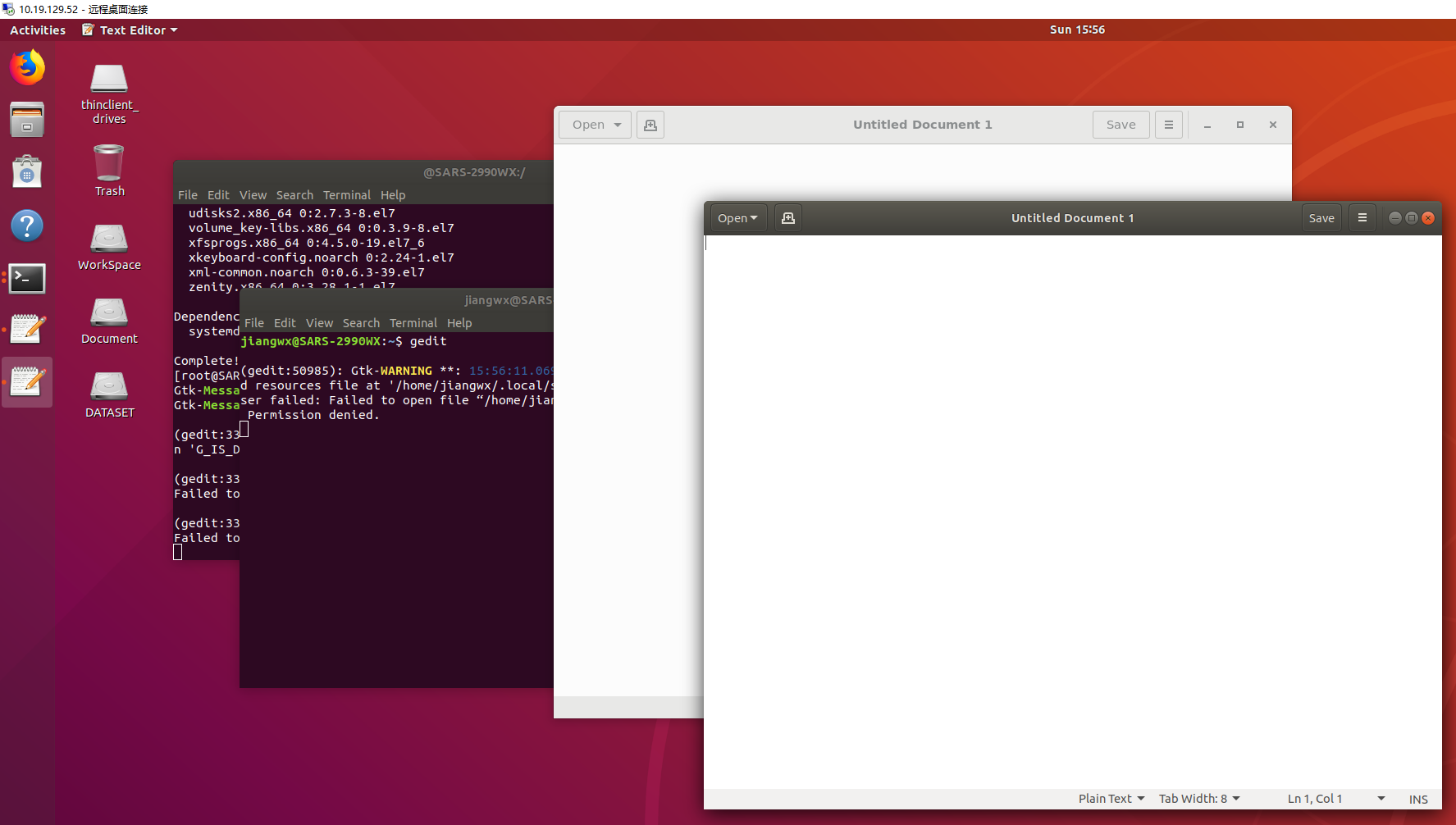Open Help menu in root terminal
This screenshot has height=825, width=1456.
(393, 195)
